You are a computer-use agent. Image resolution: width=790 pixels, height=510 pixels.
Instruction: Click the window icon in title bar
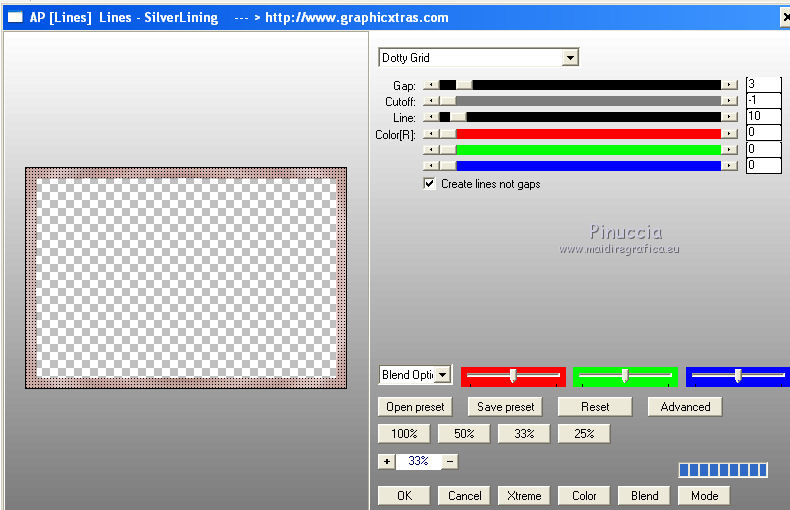point(15,17)
